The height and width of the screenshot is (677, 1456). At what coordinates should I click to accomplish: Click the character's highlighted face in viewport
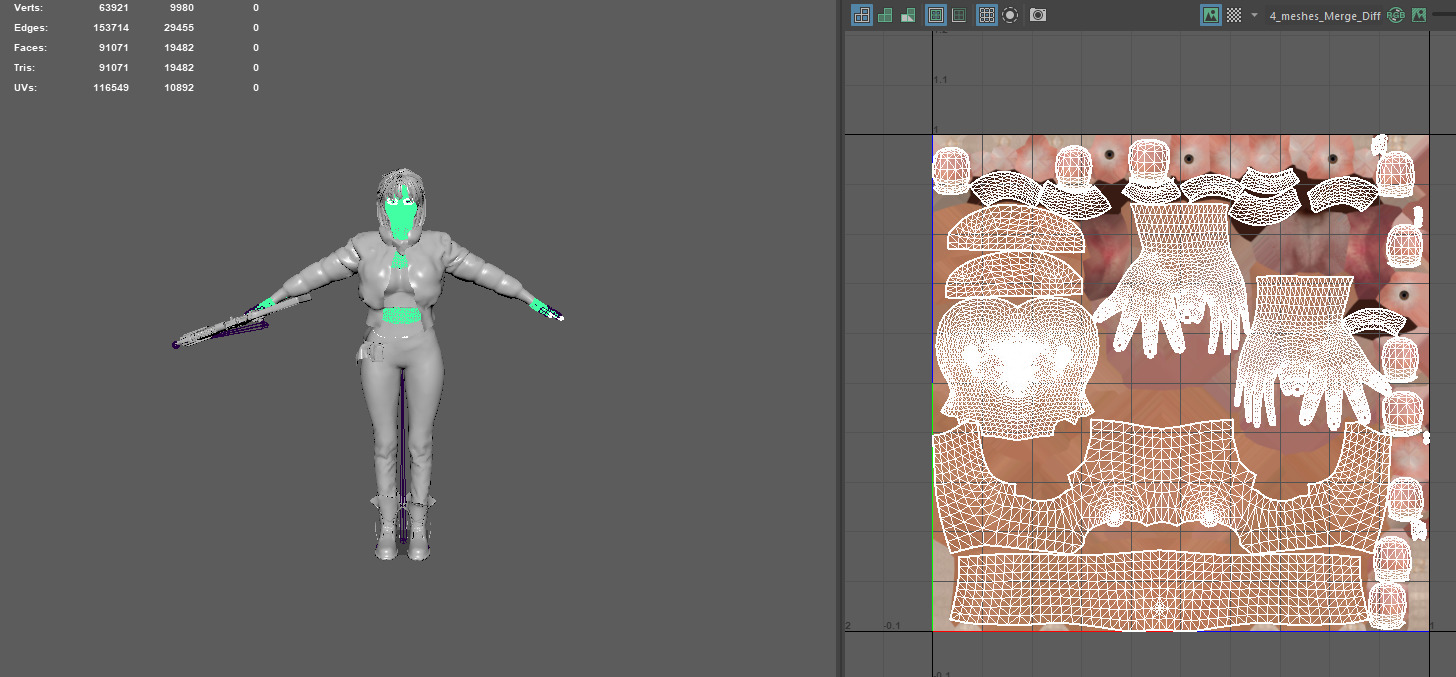coord(401,217)
